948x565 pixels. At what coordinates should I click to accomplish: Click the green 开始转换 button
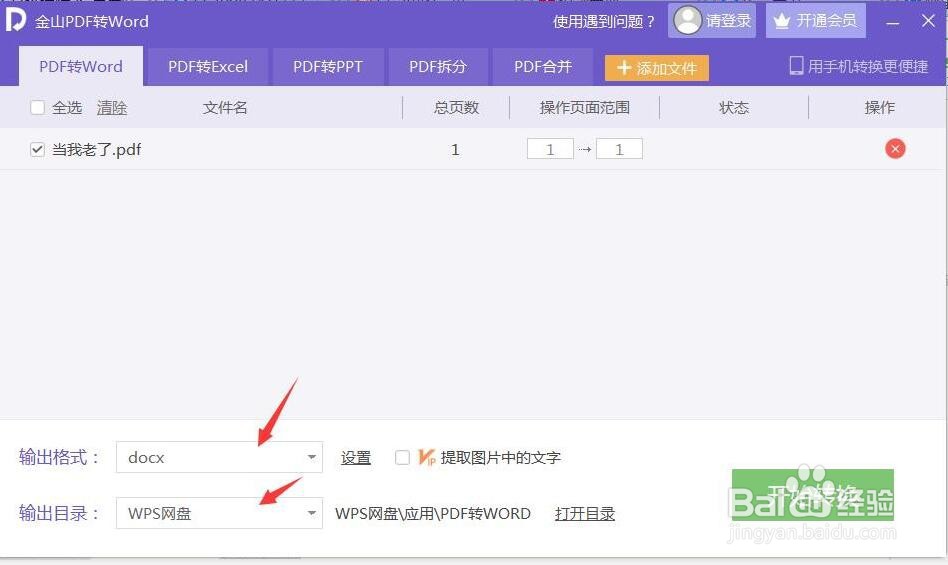(813, 495)
